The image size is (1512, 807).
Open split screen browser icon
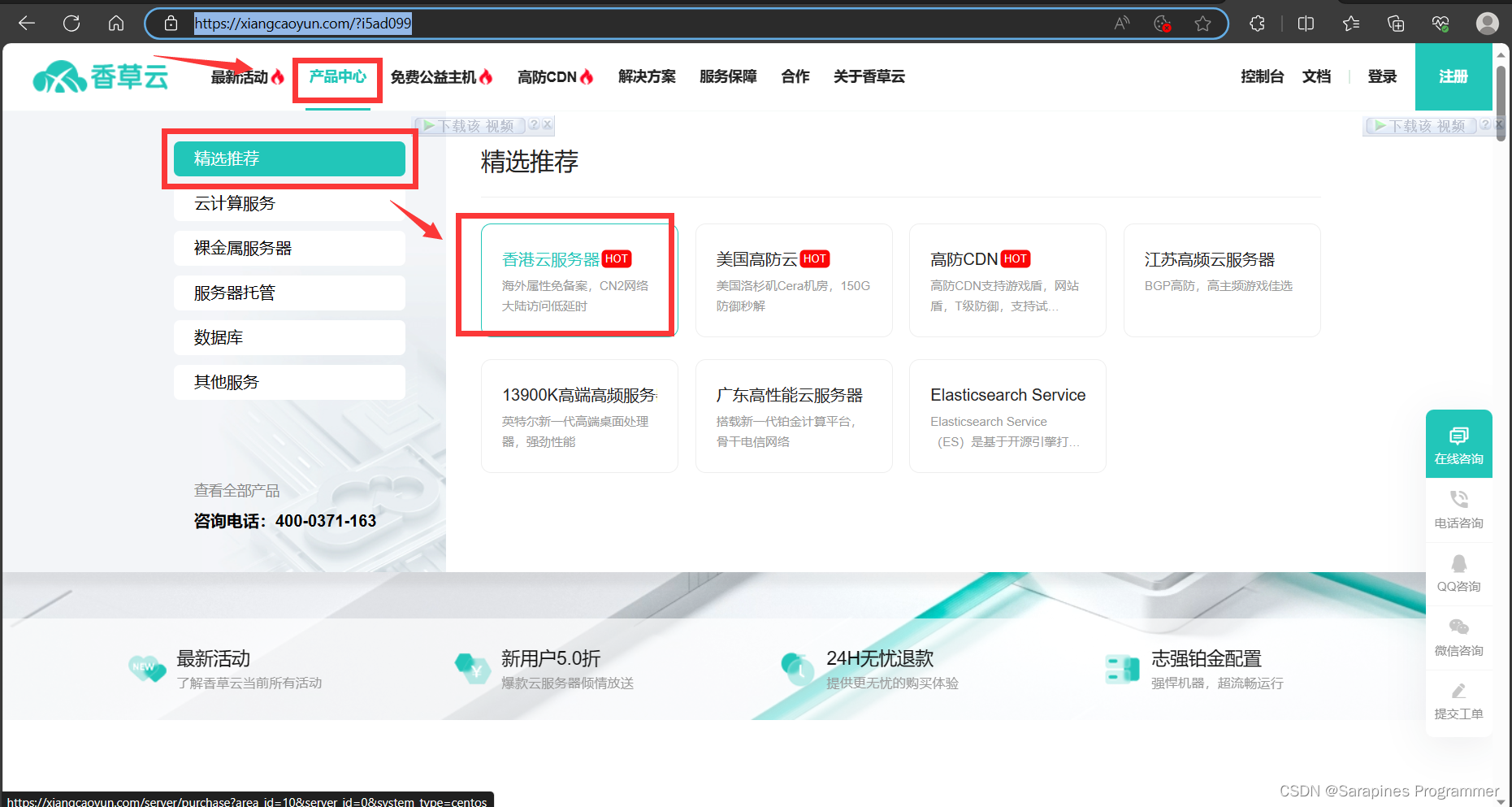[1306, 24]
